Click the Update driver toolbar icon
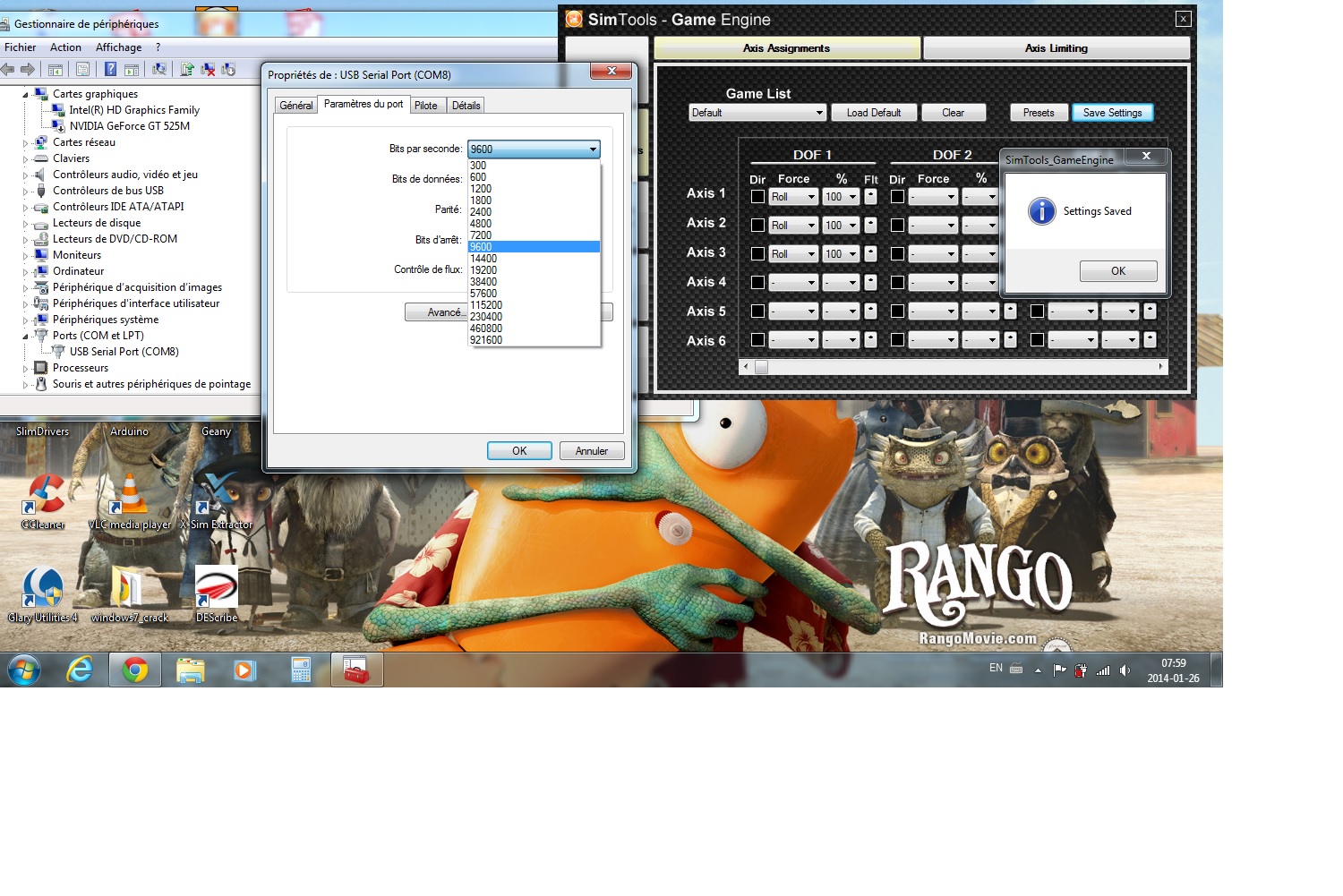This screenshot has height=896, width=1343. [187, 69]
